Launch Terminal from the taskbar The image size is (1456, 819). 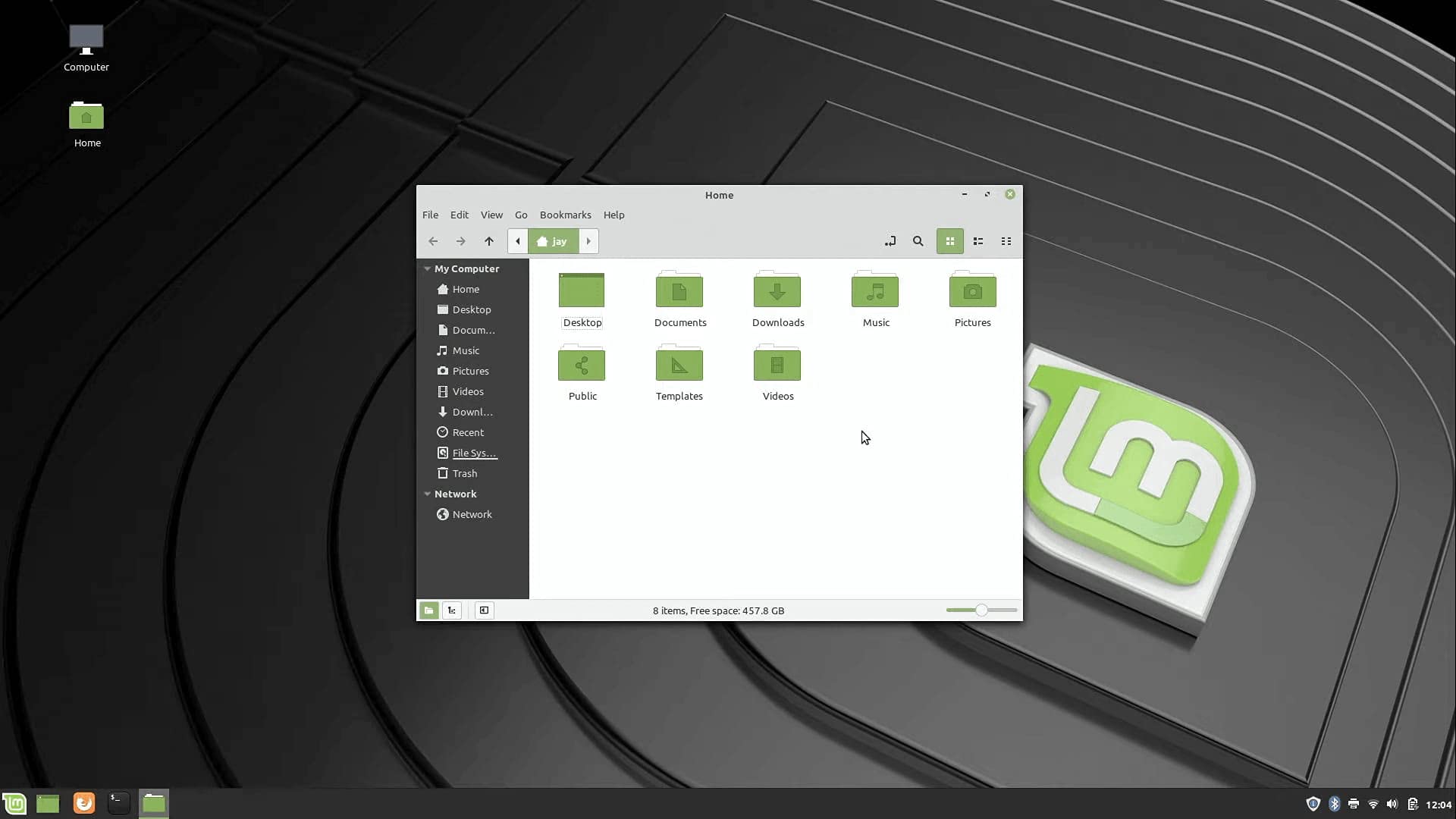[118, 802]
